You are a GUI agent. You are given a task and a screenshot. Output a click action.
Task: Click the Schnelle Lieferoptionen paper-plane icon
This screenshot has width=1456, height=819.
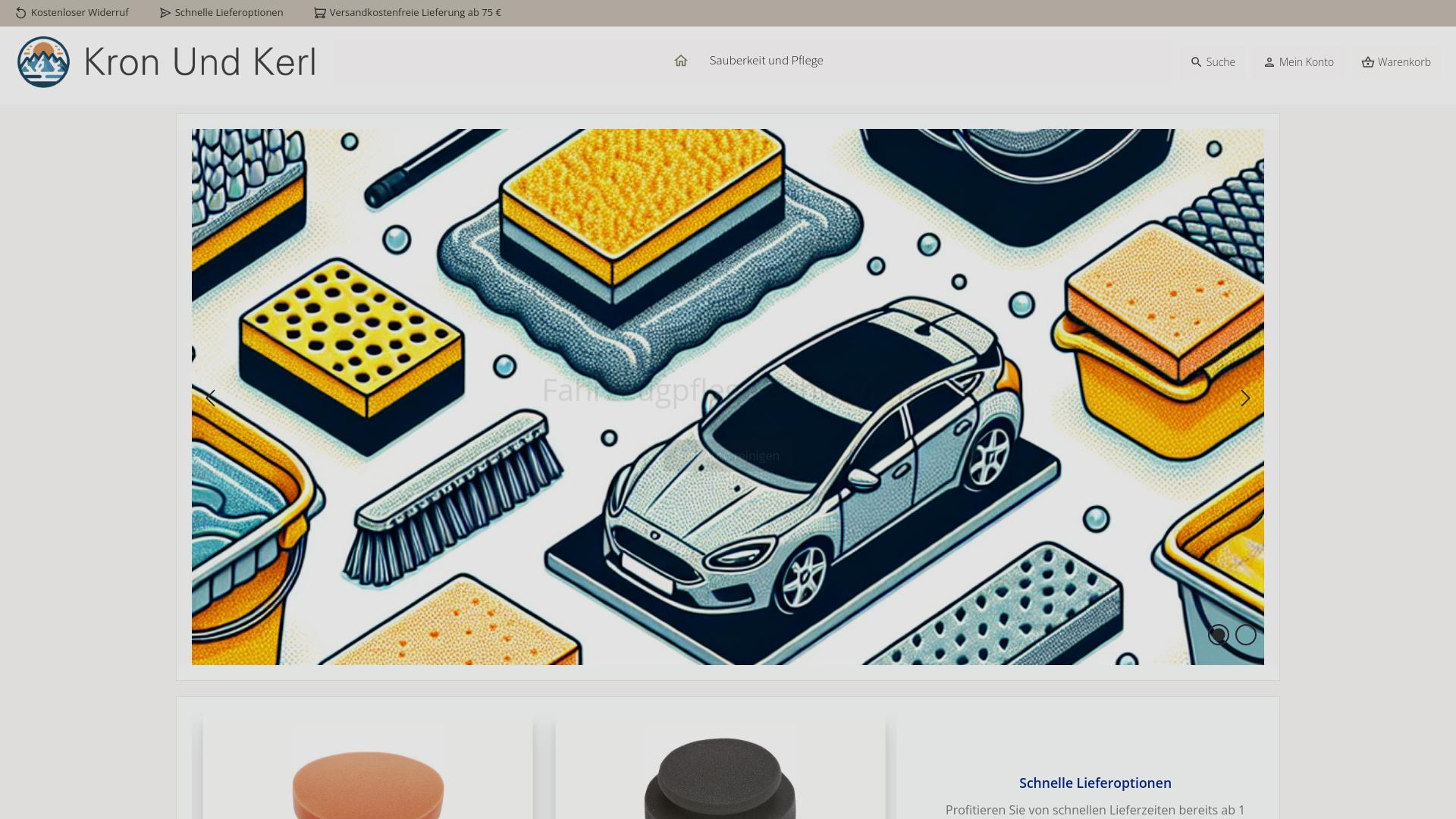tap(165, 13)
